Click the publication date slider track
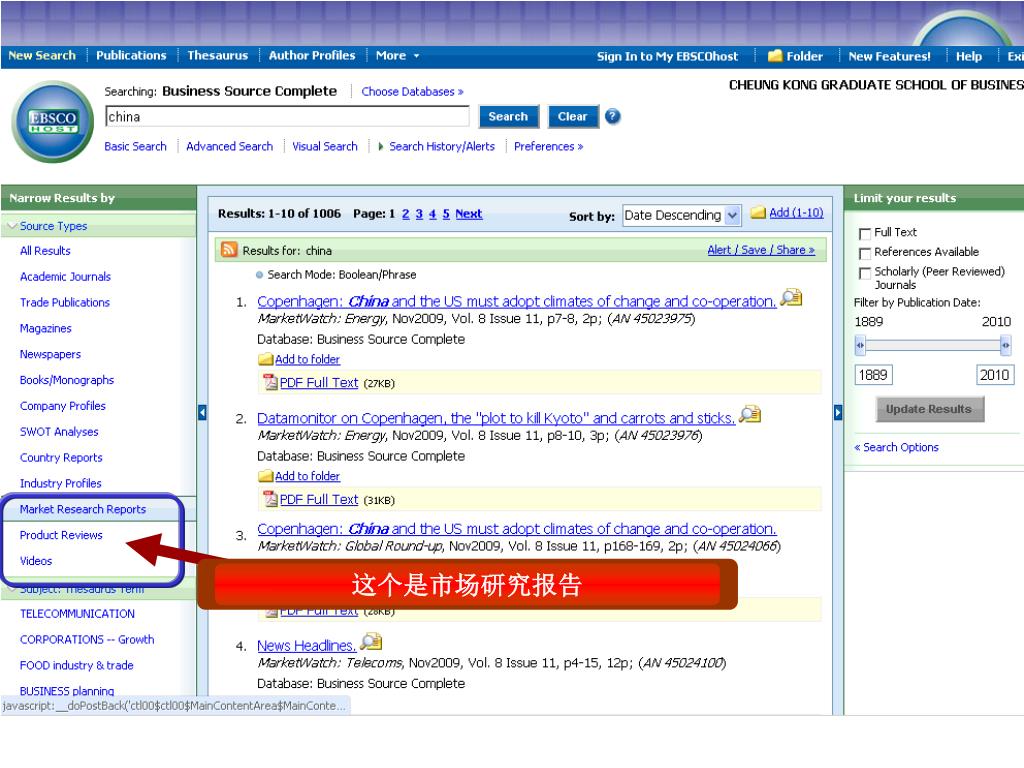1024x768 pixels. tap(933, 345)
